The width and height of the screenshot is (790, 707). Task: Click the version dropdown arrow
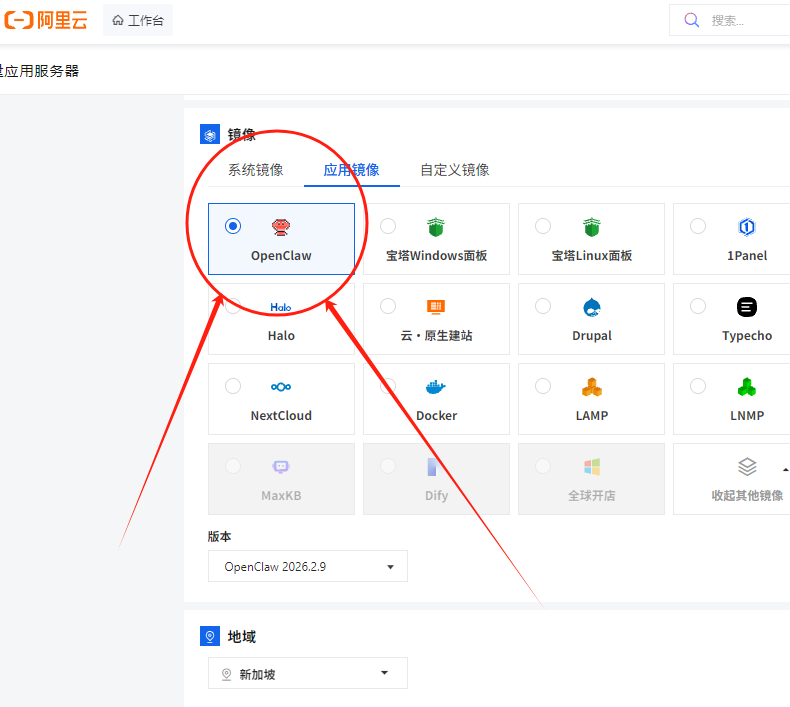pos(390,567)
